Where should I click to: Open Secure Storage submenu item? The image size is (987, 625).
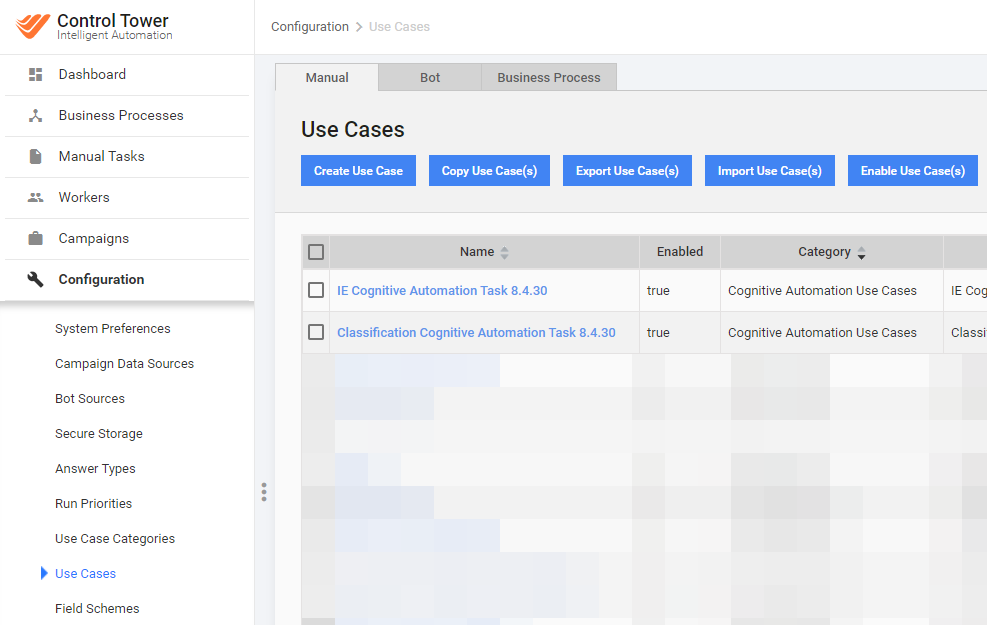click(98, 434)
